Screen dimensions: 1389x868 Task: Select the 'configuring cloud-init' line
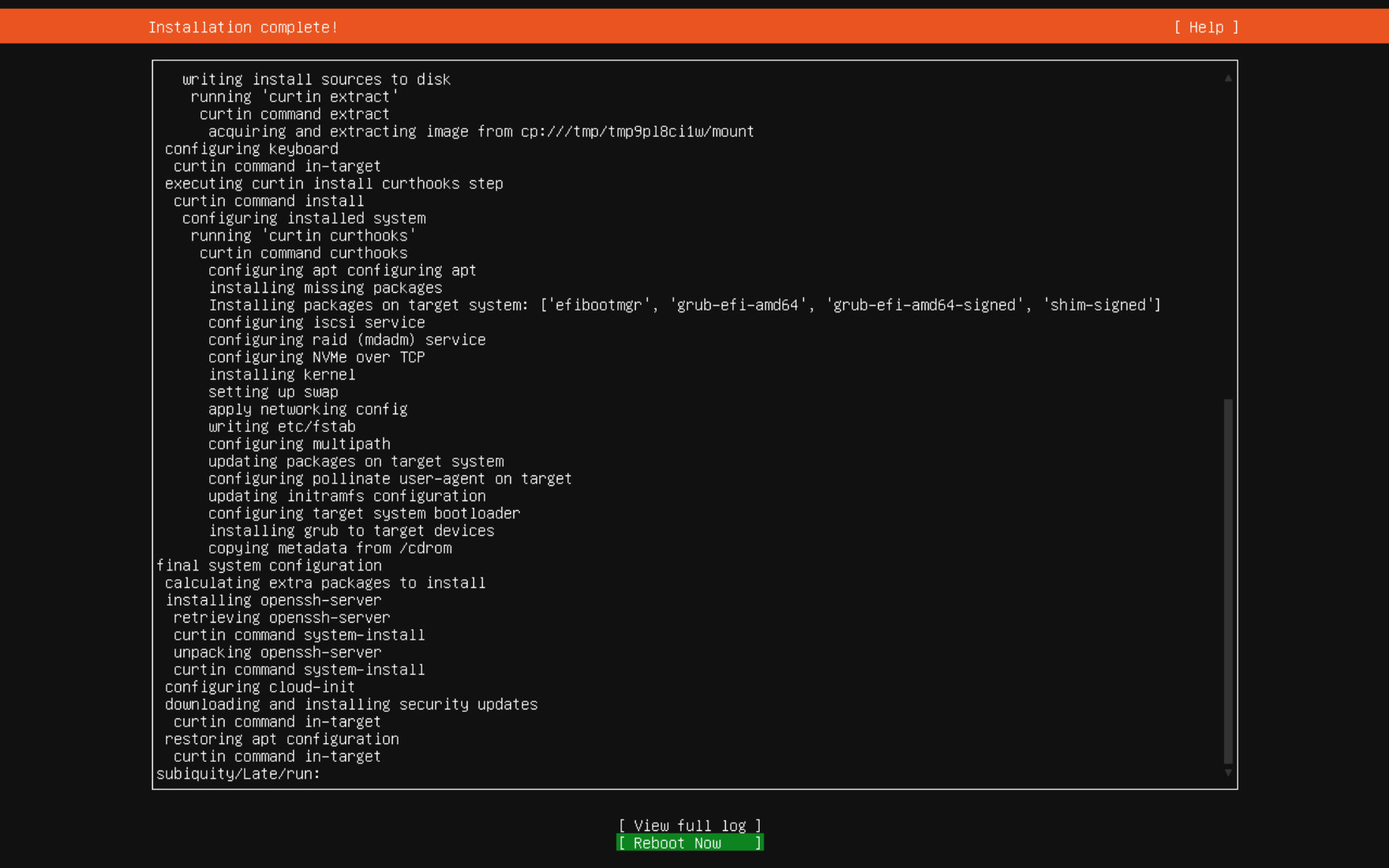pos(259,687)
